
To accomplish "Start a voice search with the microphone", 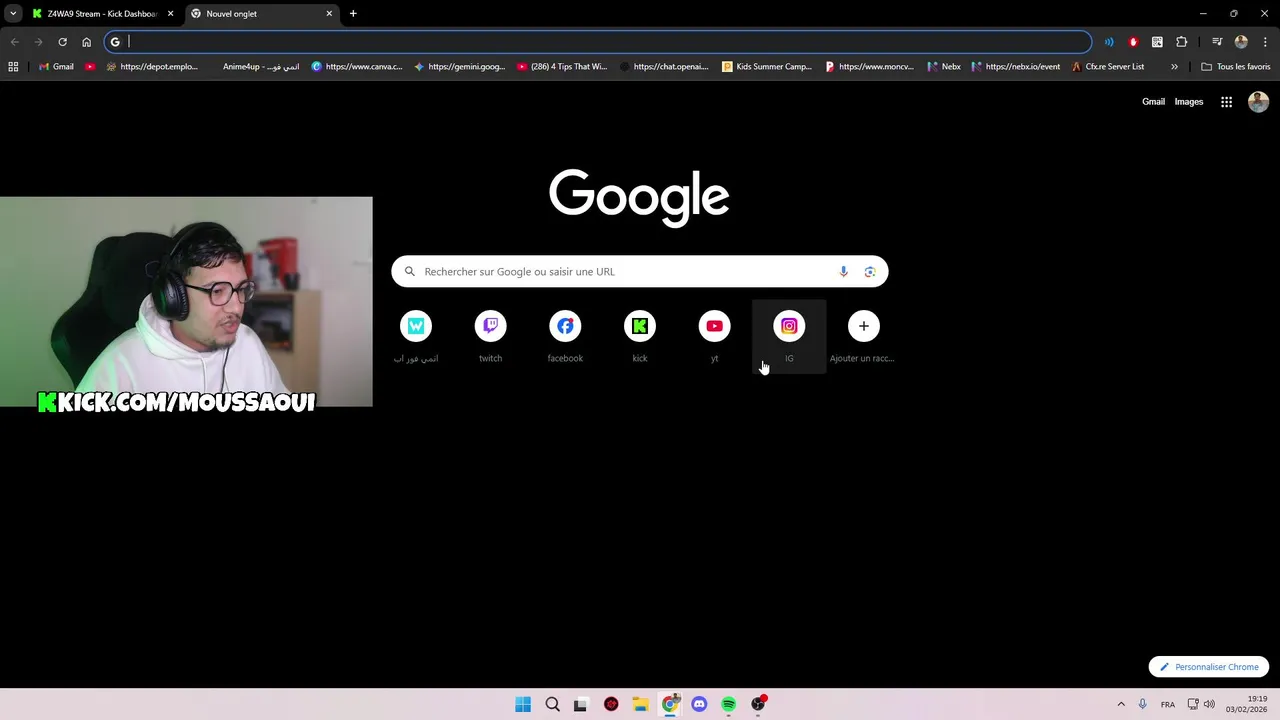I will click(843, 272).
